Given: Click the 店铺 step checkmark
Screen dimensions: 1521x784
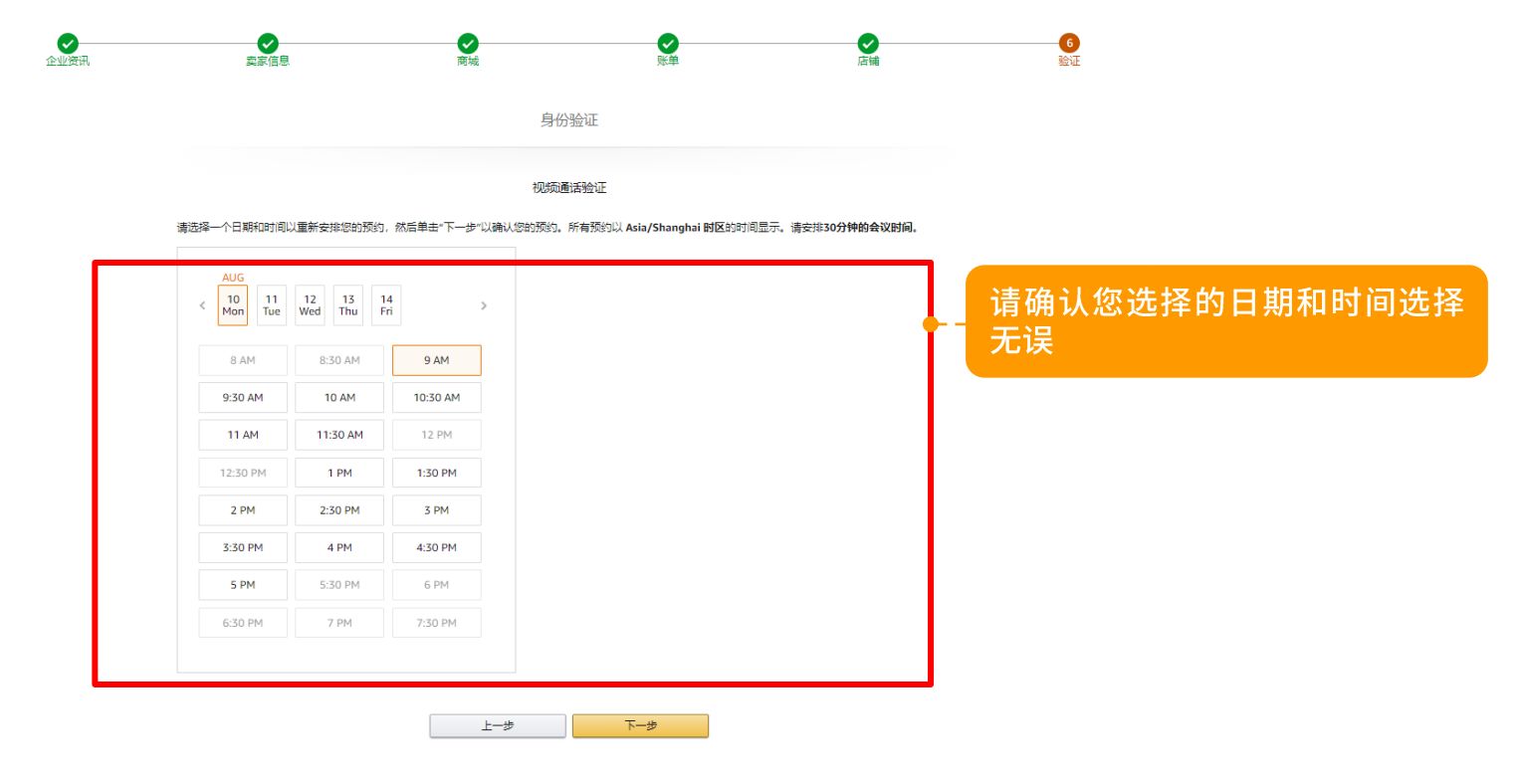Looking at the screenshot, I should 868,44.
